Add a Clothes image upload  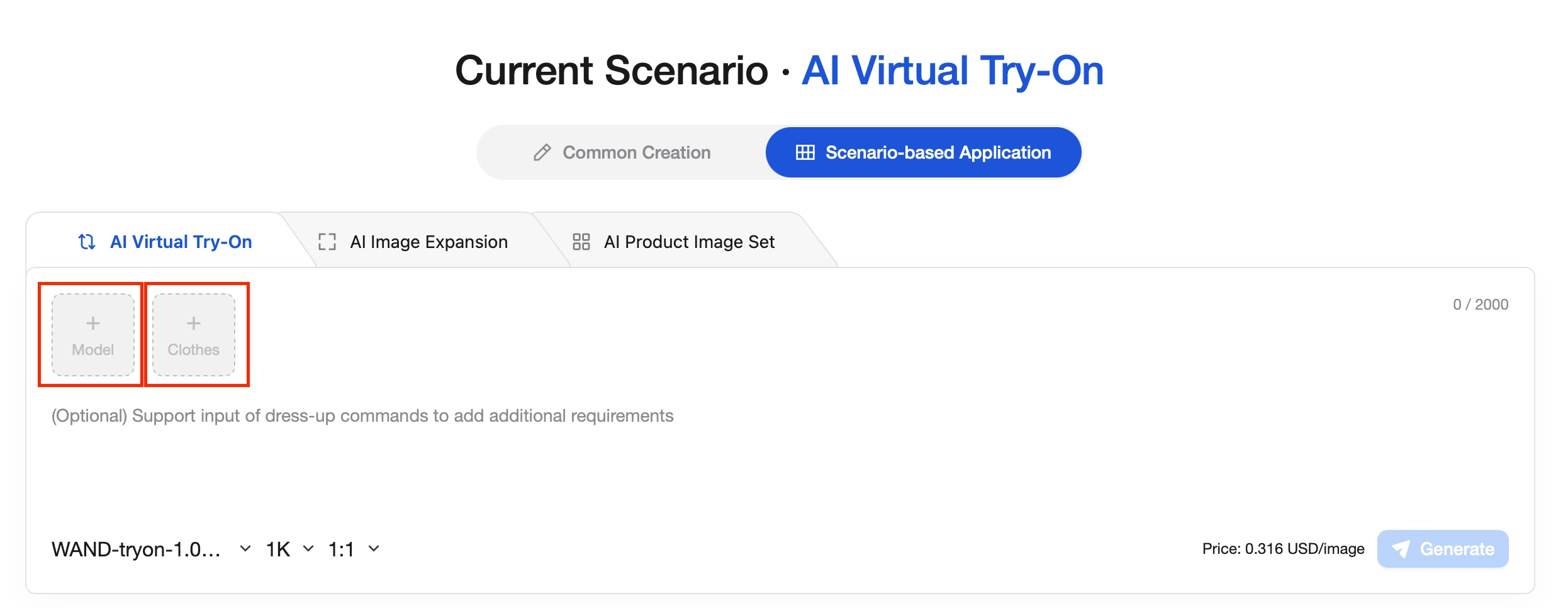point(194,335)
